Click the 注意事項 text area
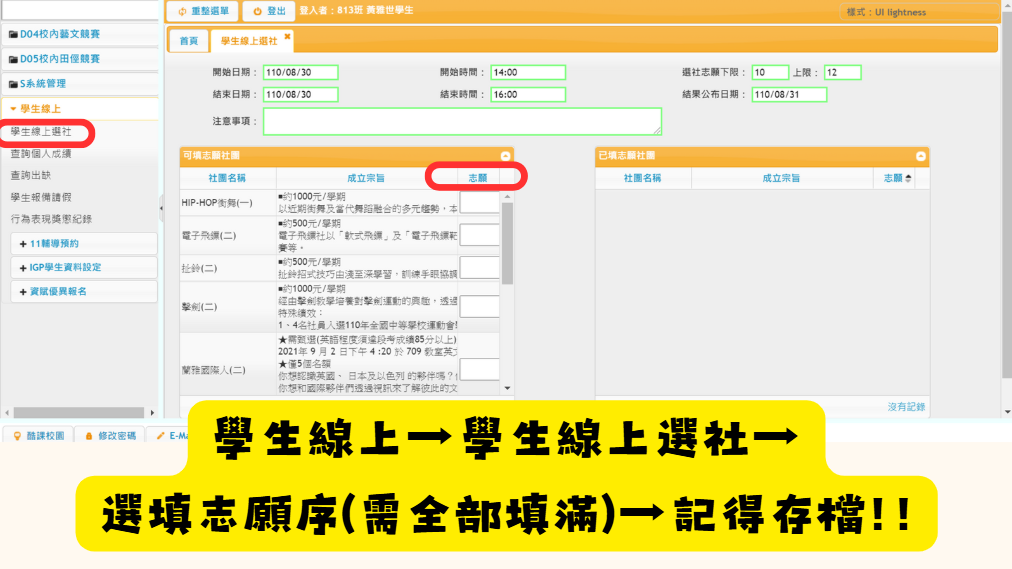The height and width of the screenshot is (569, 1012). (x=461, y=121)
